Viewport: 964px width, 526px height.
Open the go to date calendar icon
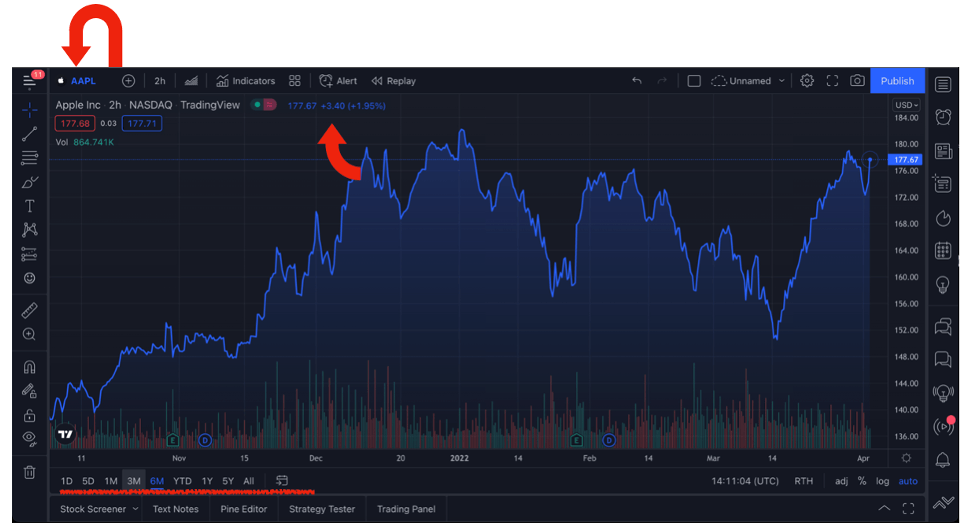pyautogui.click(x=282, y=481)
